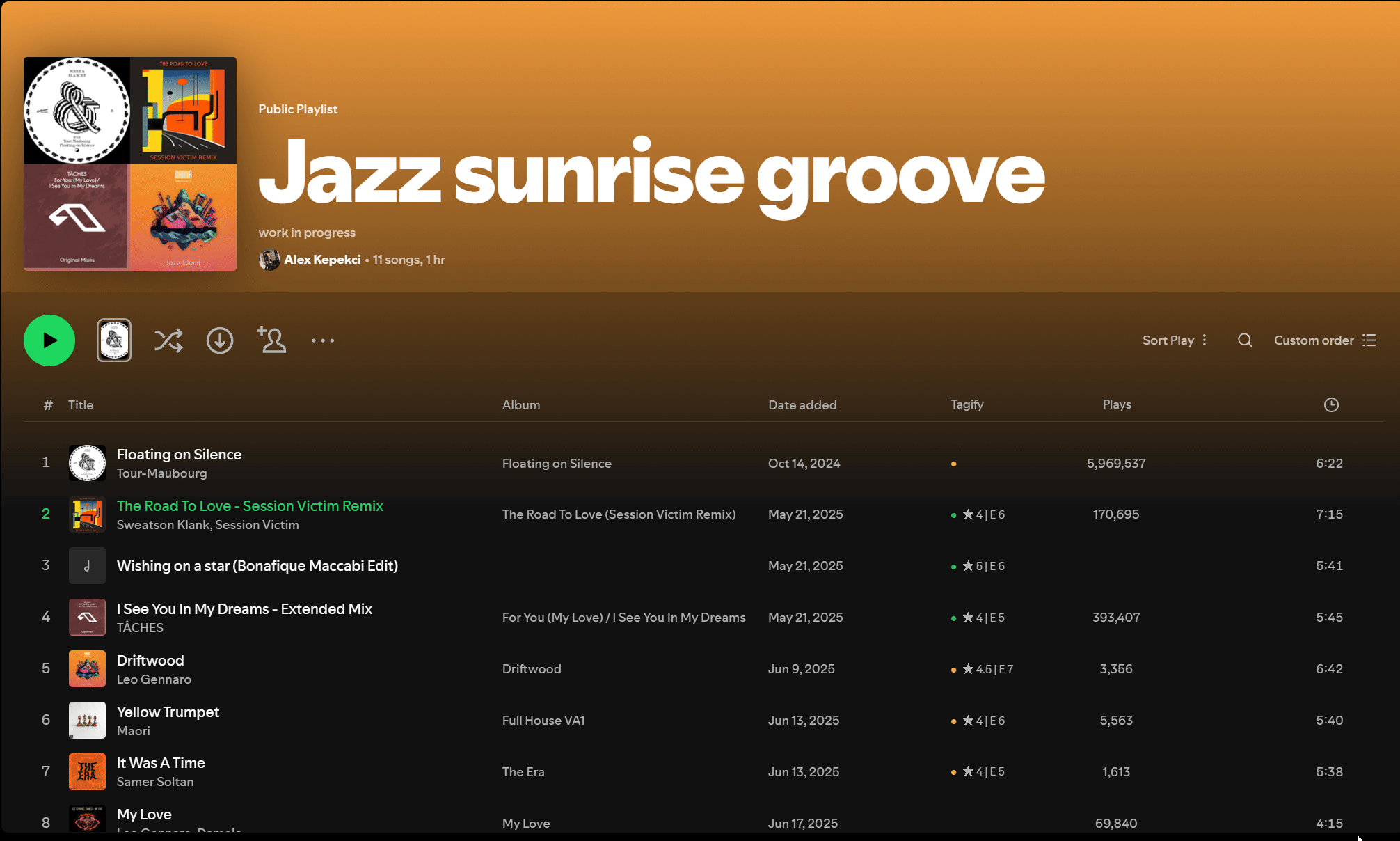This screenshot has width=1400, height=841.
Task: Select the Yellow Trumpet track title
Action: point(168,712)
